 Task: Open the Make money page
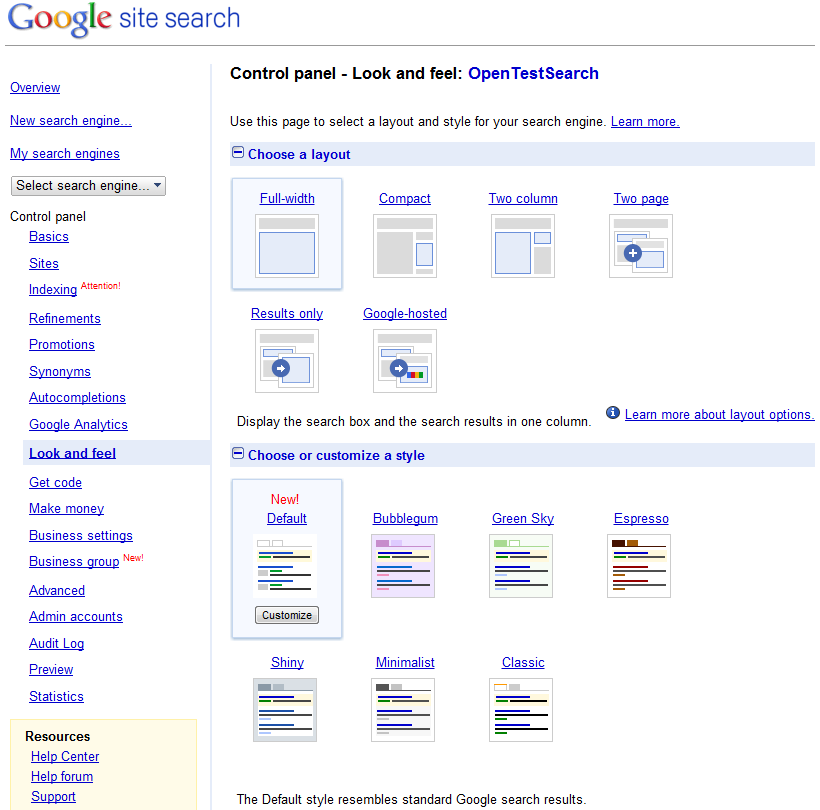66,508
